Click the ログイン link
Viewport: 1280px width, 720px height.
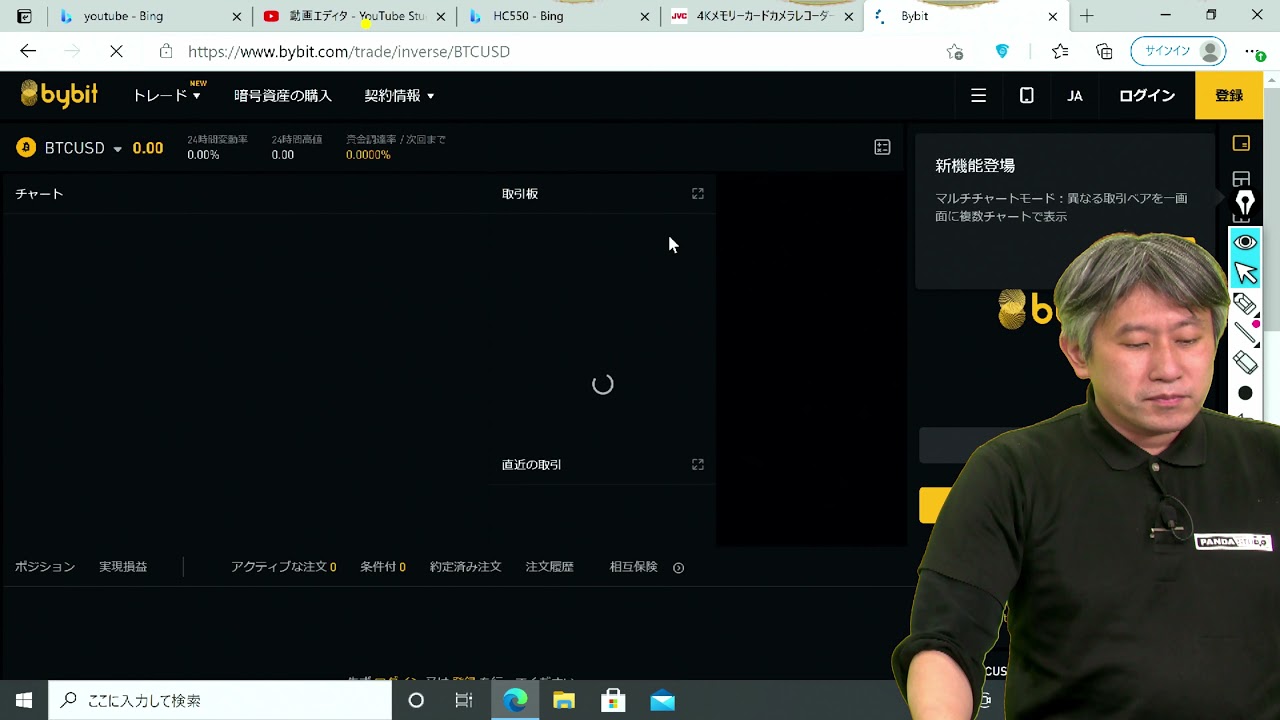tap(1147, 96)
